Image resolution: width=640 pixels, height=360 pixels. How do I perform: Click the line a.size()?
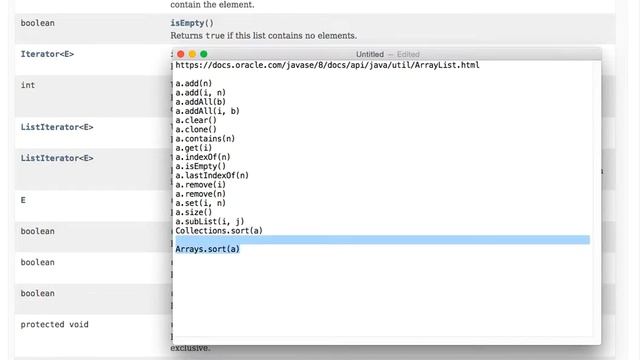pyautogui.click(x=194, y=212)
